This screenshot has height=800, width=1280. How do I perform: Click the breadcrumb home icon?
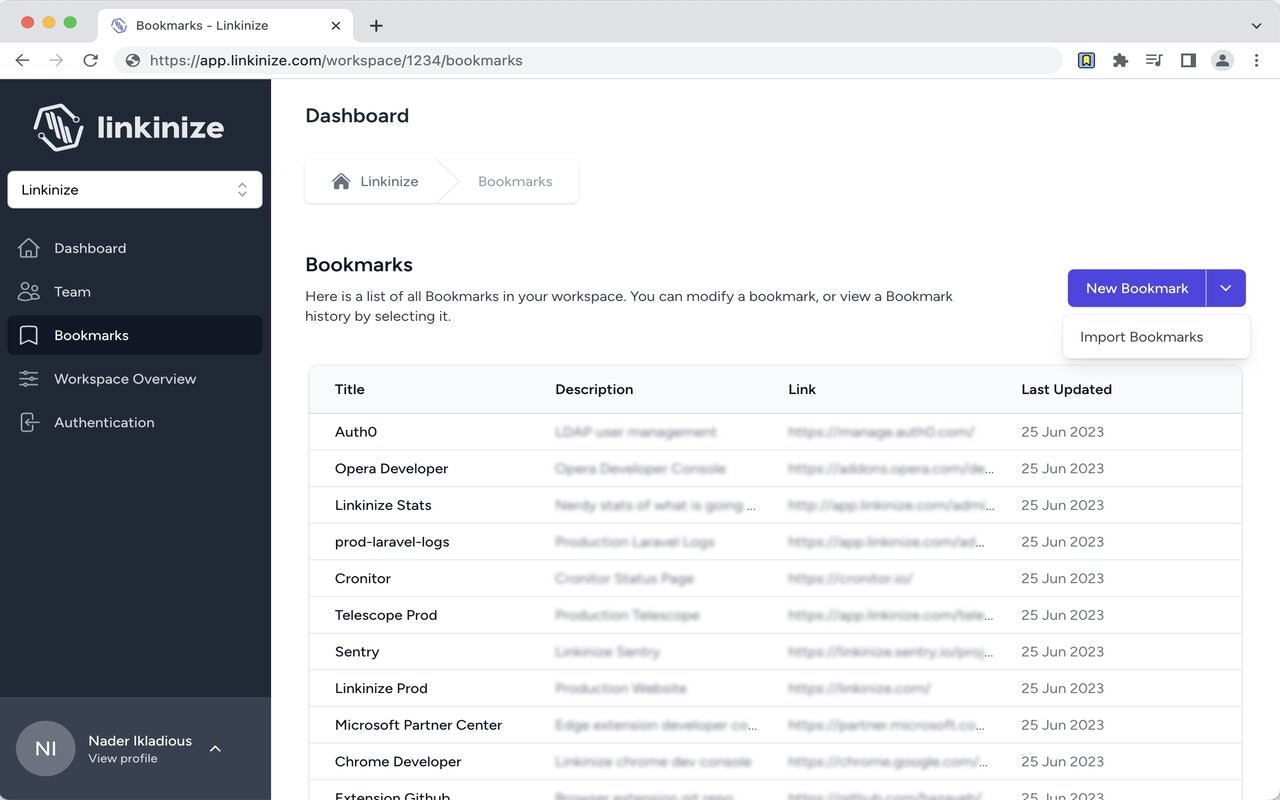coord(341,181)
